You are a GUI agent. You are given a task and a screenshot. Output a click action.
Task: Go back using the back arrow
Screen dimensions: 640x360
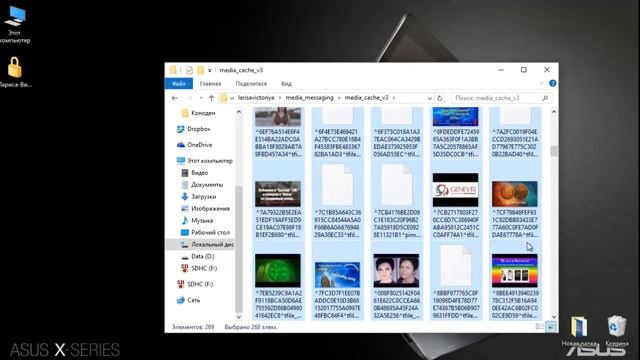(x=175, y=98)
